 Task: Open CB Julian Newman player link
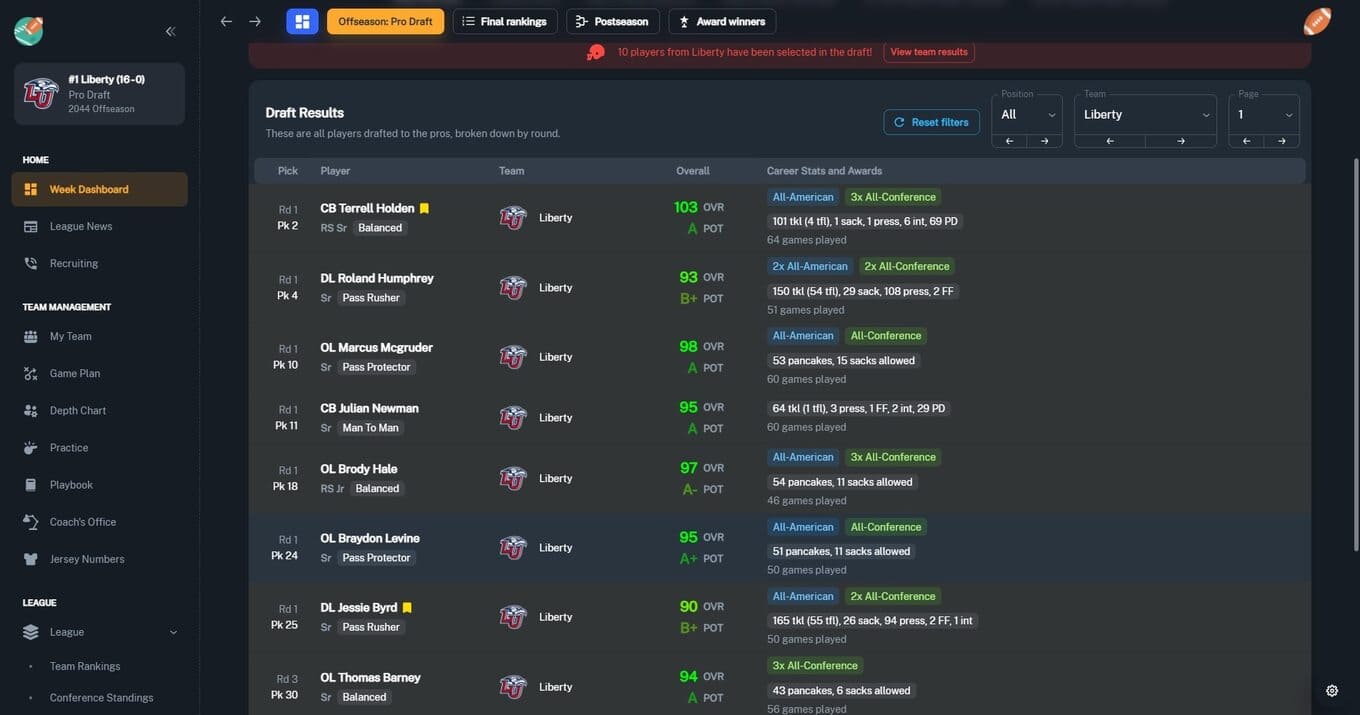[369, 408]
